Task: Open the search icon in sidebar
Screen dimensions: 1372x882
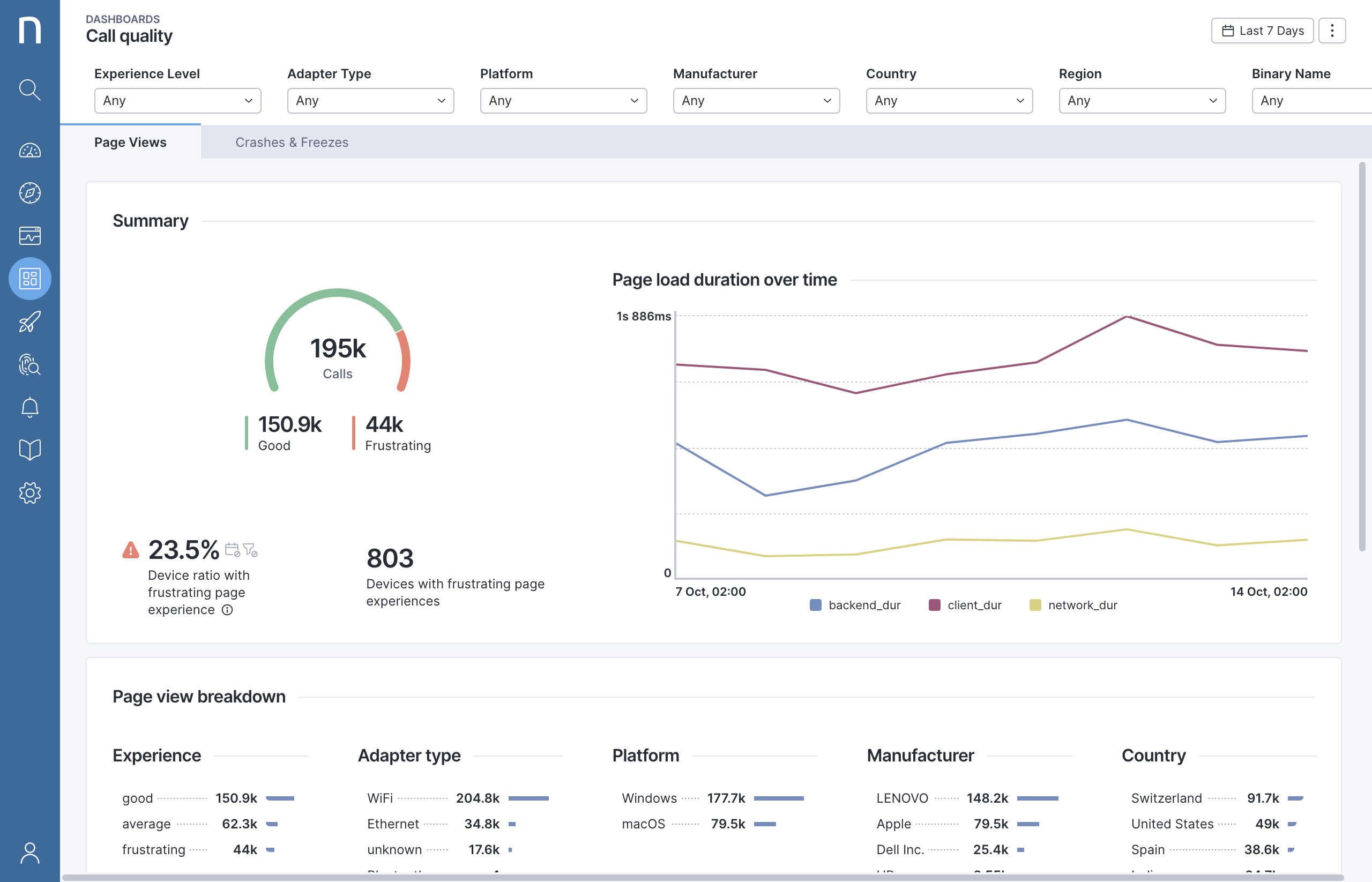Action: click(30, 90)
